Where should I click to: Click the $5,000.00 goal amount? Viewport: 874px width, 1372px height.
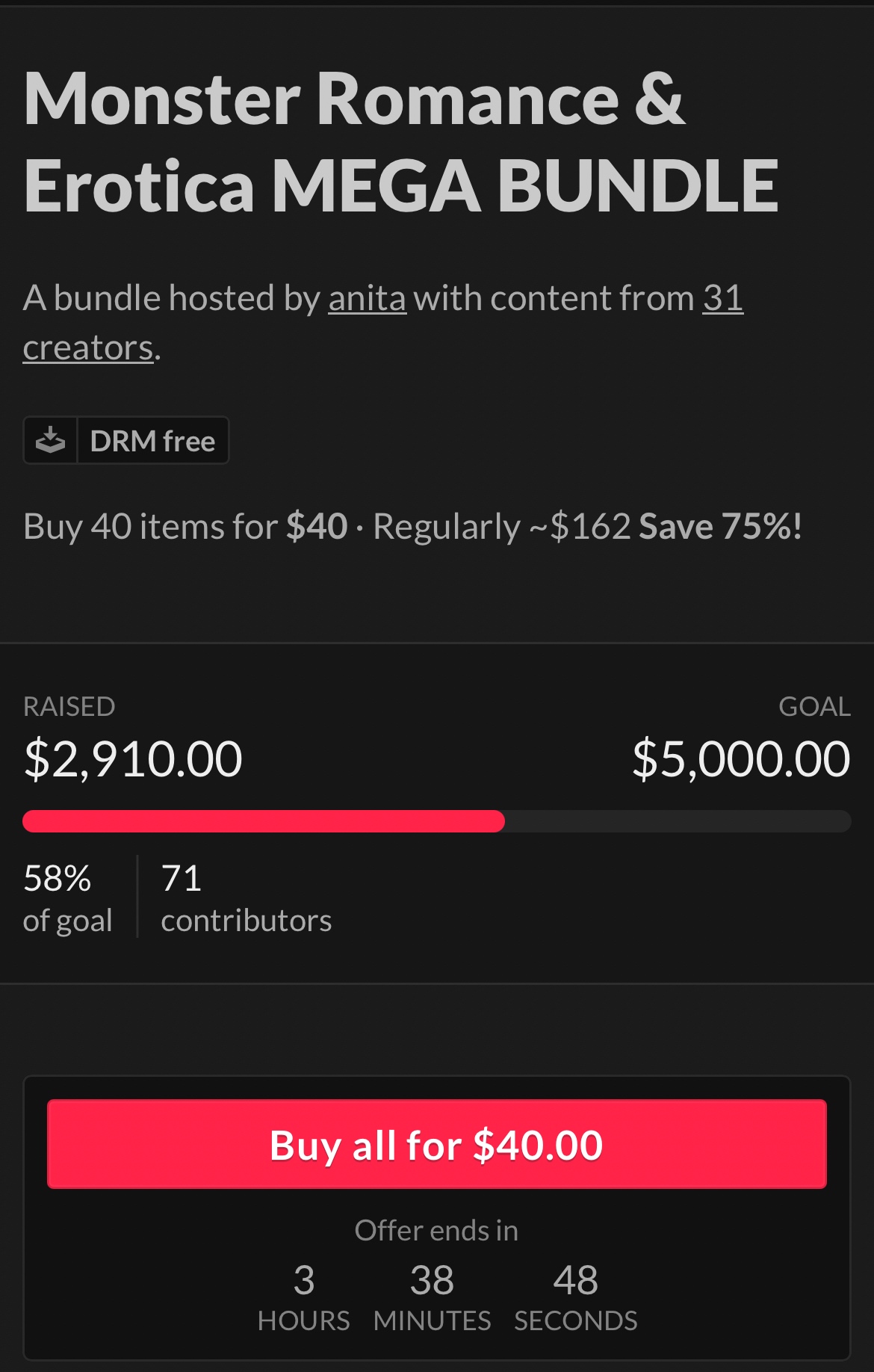740,758
